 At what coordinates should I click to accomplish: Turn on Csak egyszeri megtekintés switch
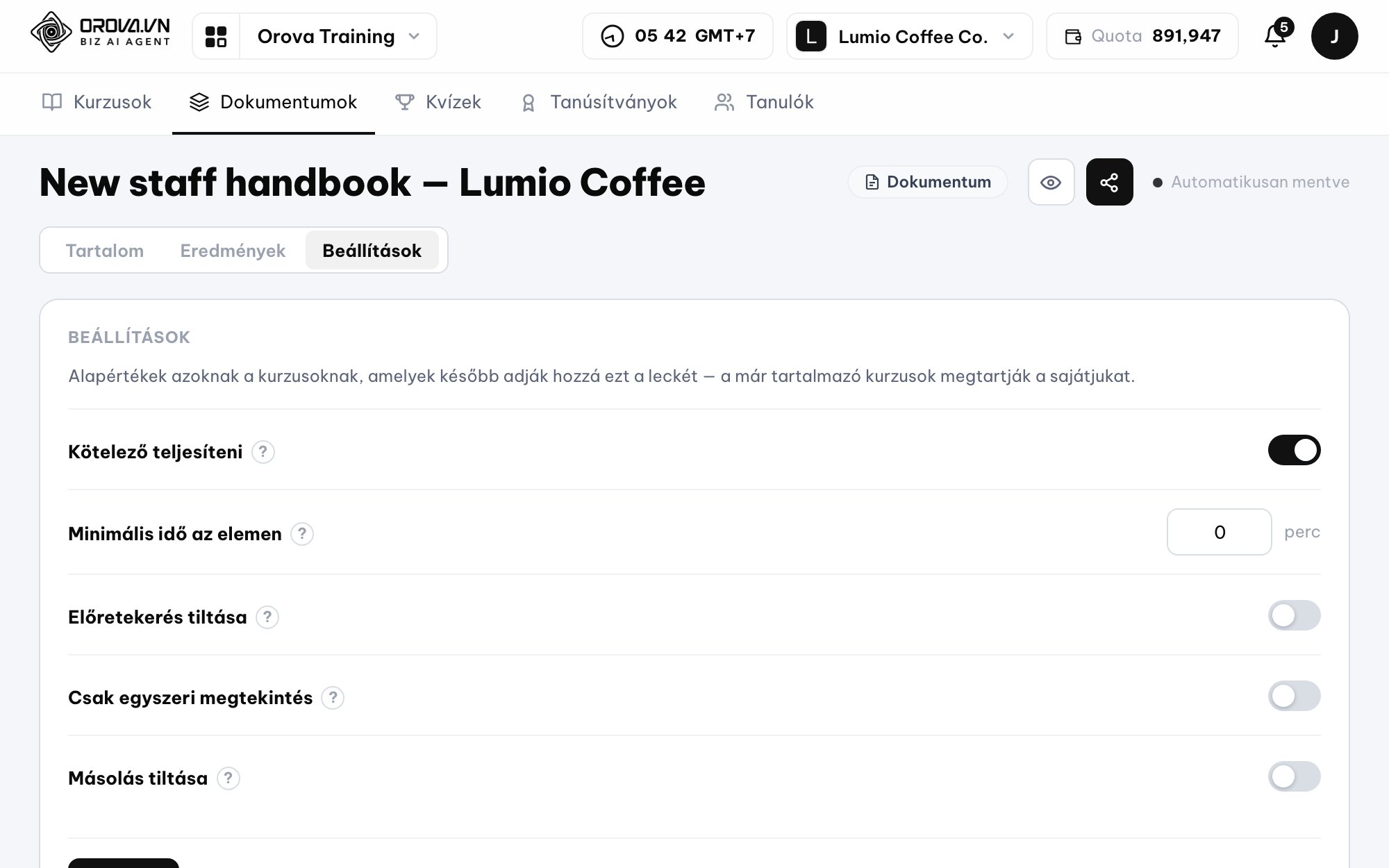click(x=1294, y=696)
